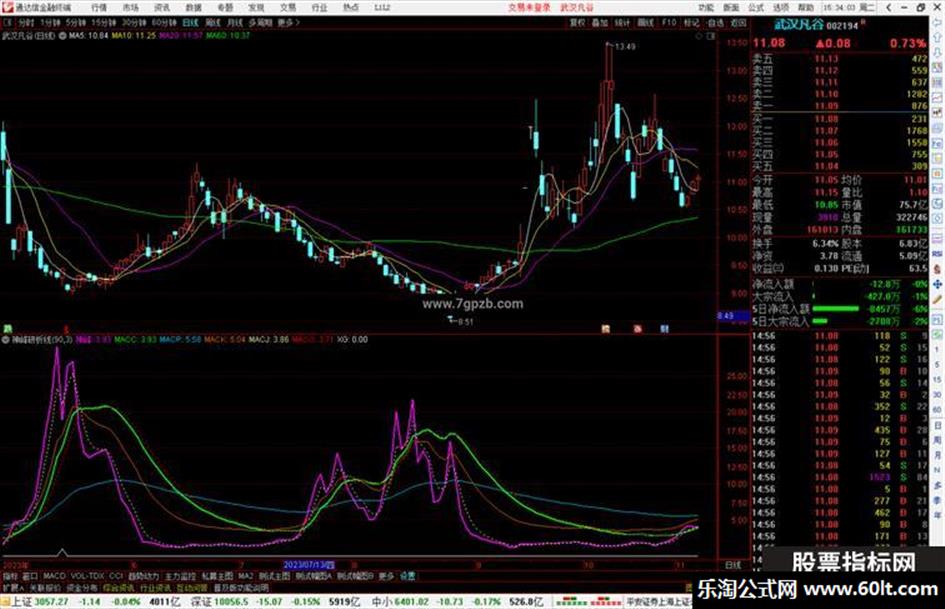Select the 15分钟 period

coord(104,22)
